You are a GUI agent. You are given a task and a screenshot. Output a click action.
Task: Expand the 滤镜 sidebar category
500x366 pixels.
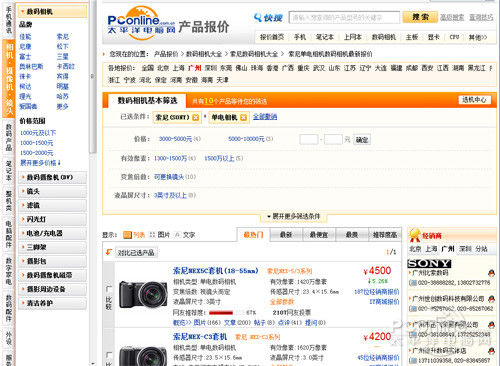coord(53,205)
